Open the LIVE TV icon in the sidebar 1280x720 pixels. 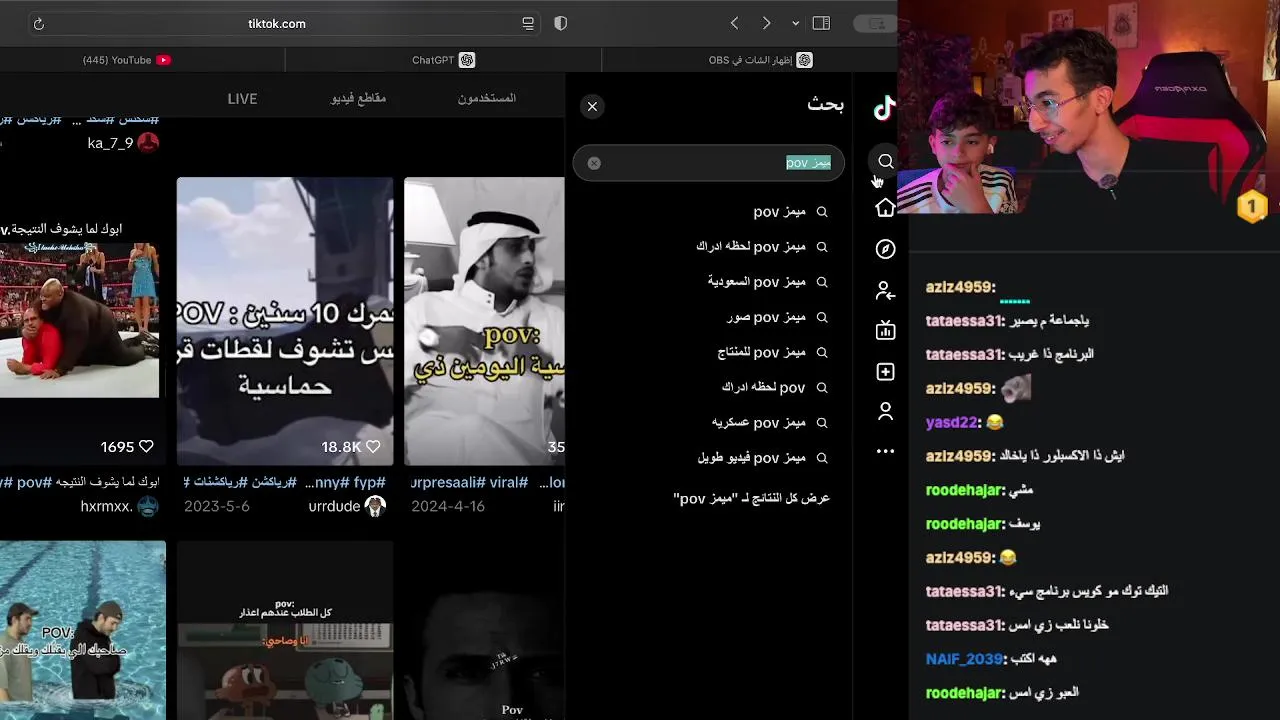pos(885,330)
